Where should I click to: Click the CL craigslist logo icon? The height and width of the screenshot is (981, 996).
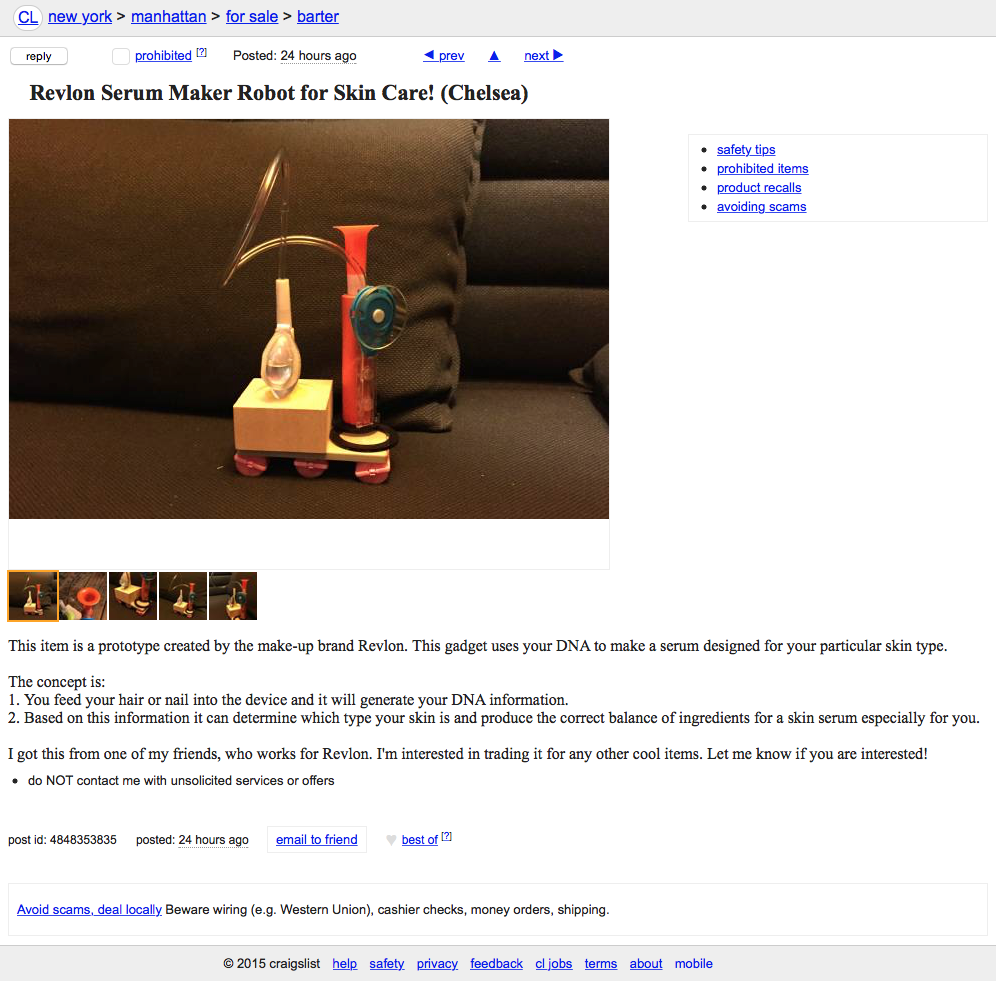point(27,17)
